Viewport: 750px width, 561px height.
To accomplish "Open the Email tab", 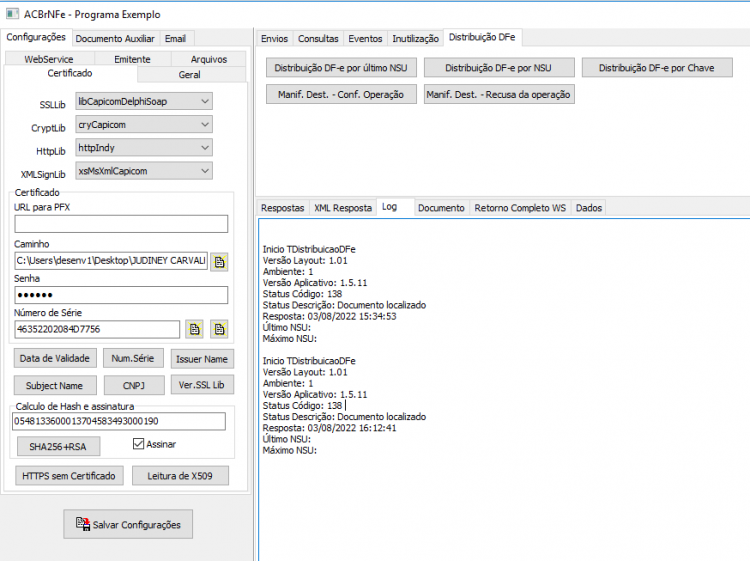I will (175, 39).
